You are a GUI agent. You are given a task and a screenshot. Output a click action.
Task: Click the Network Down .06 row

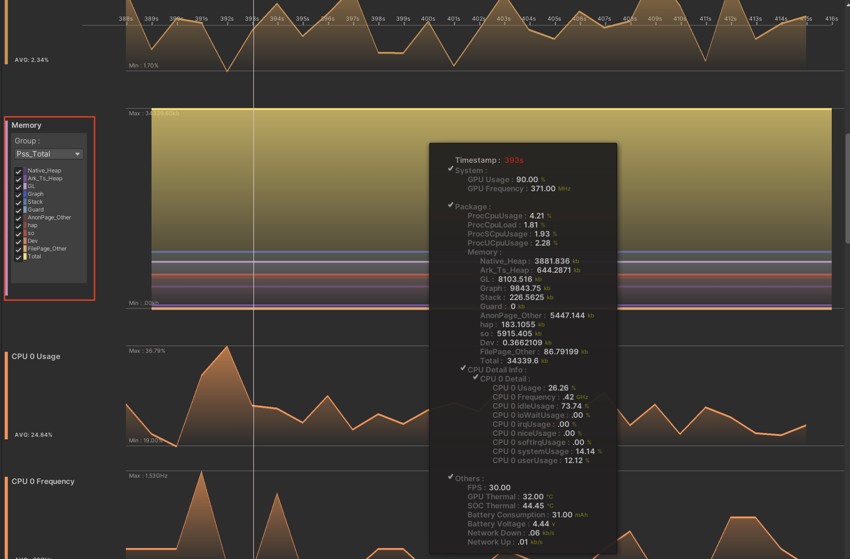click(511, 534)
